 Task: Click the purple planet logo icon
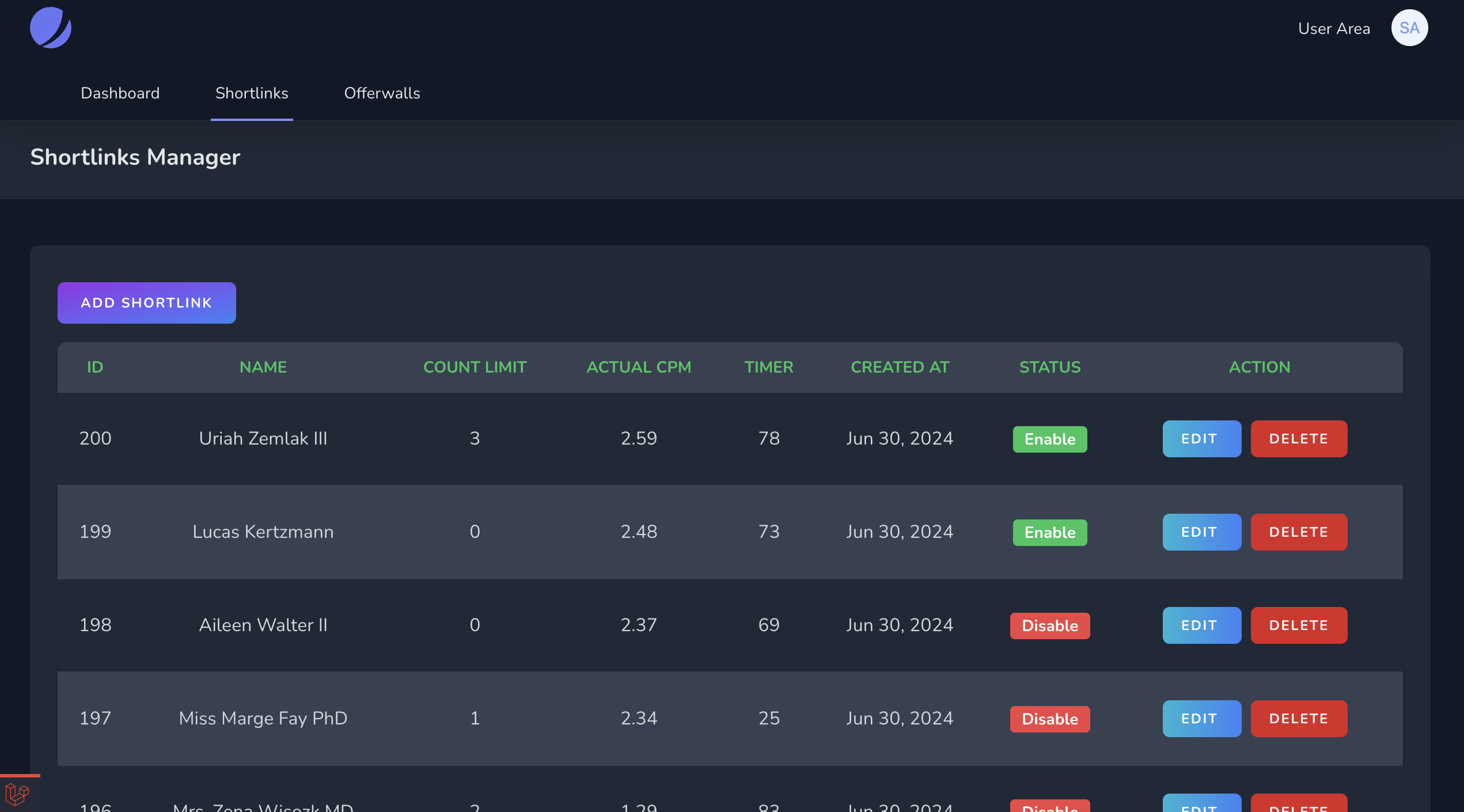tap(51, 28)
